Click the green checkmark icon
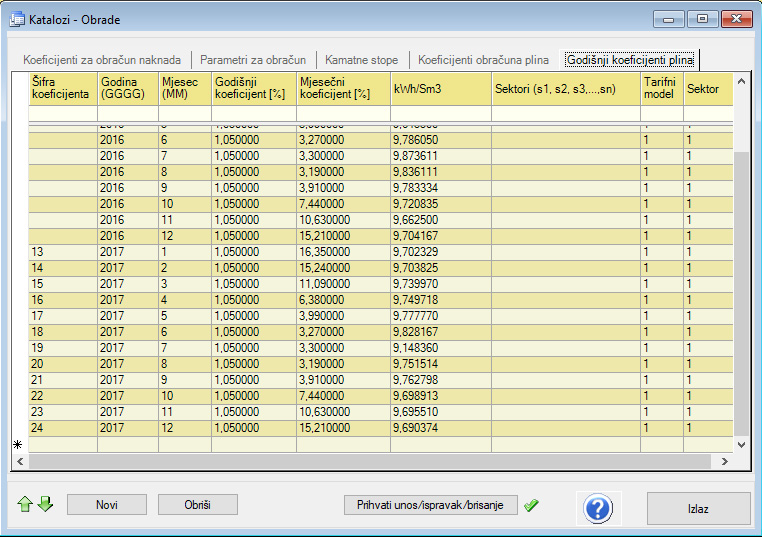Image resolution: width=762 pixels, height=537 pixels. click(x=531, y=505)
